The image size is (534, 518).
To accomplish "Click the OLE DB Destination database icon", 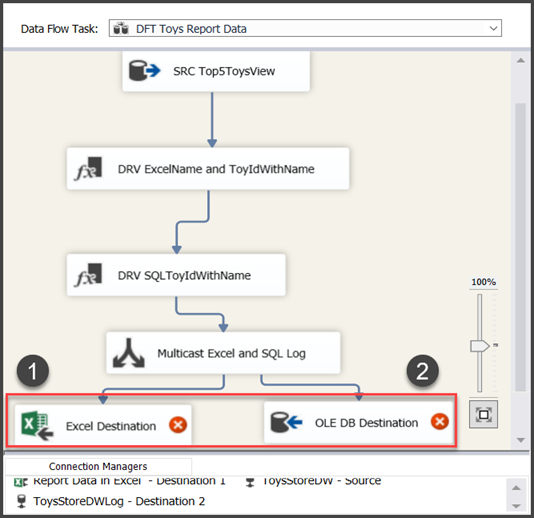I will tap(286, 422).
